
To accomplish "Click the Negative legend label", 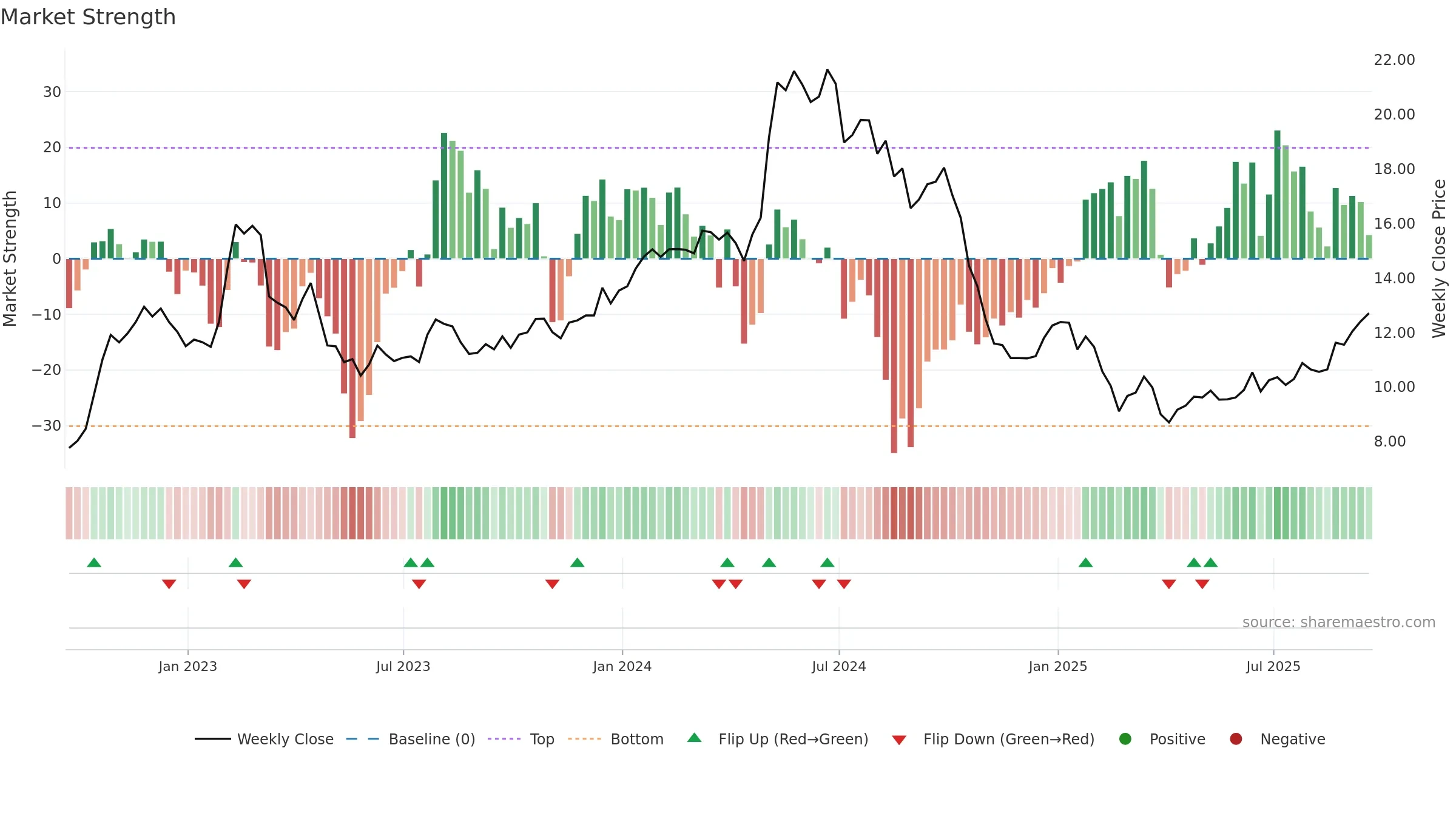I will coord(1292,739).
